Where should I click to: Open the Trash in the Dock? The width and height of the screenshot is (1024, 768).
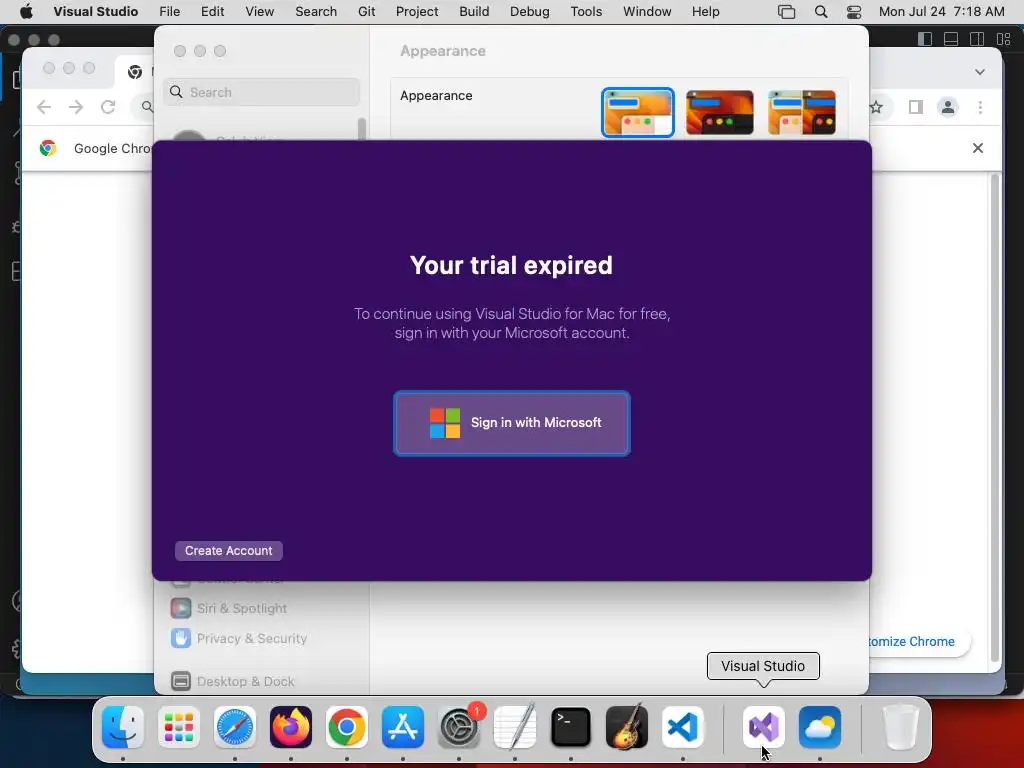[x=901, y=727]
